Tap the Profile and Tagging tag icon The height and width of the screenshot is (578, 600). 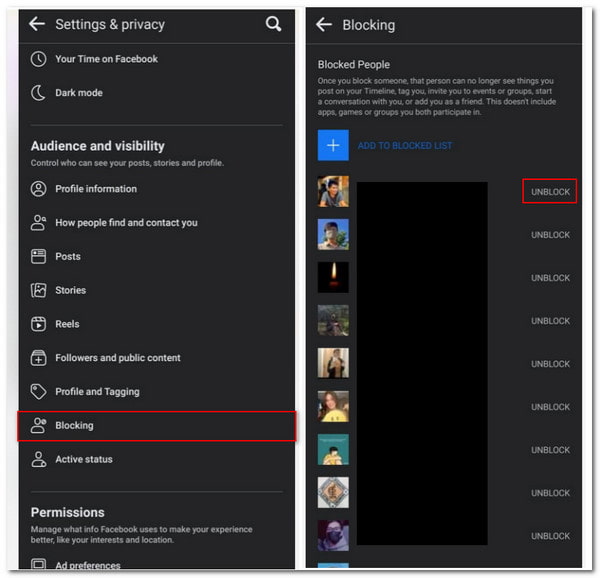pyautogui.click(x=38, y=391)
